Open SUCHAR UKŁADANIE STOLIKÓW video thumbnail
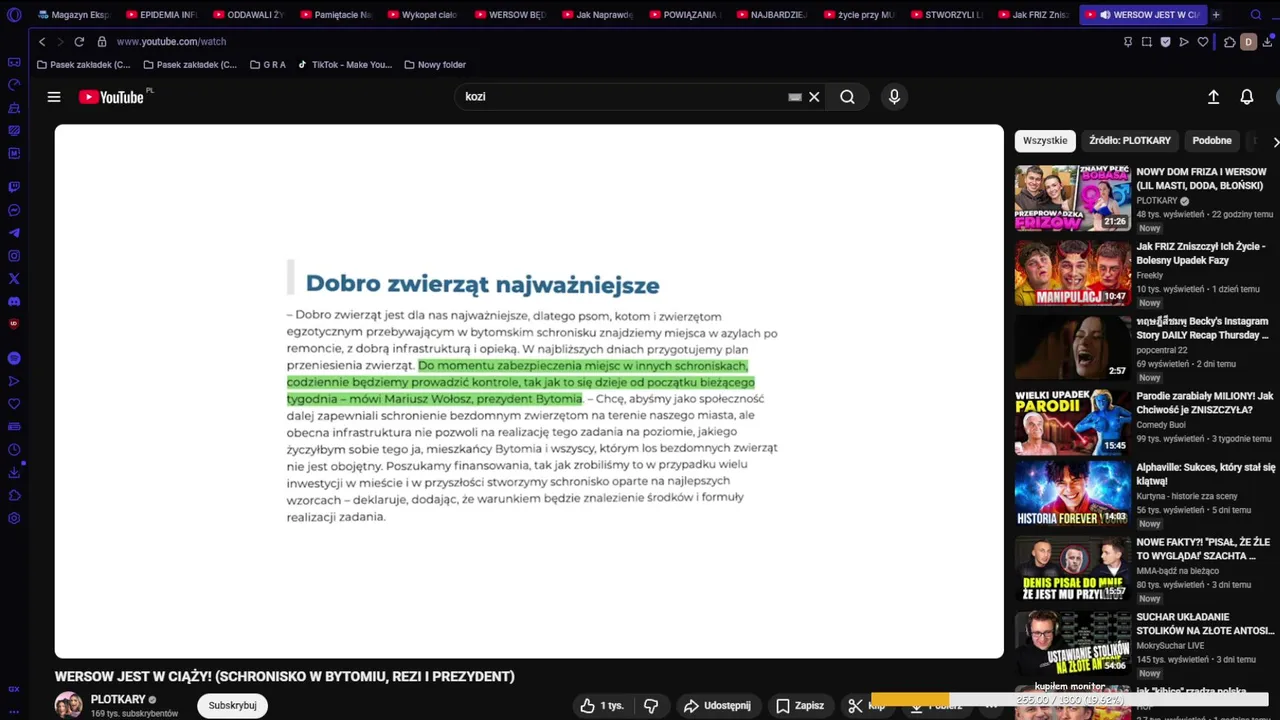1280x720 pixels. tap(1073, 643)
